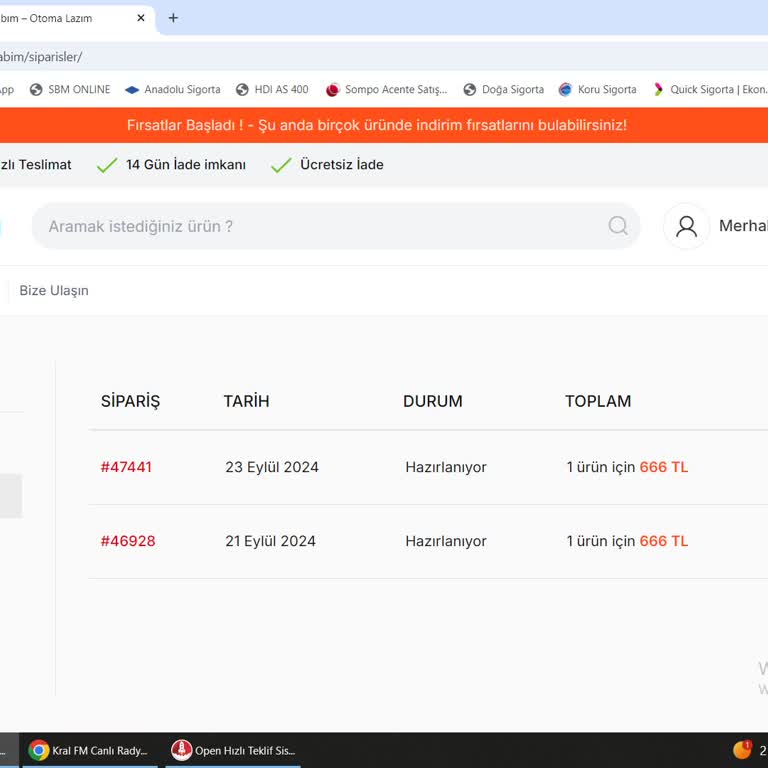Close the Otoma Lazım browser tab
Screen dimensions: 768x768
(141, 18)
